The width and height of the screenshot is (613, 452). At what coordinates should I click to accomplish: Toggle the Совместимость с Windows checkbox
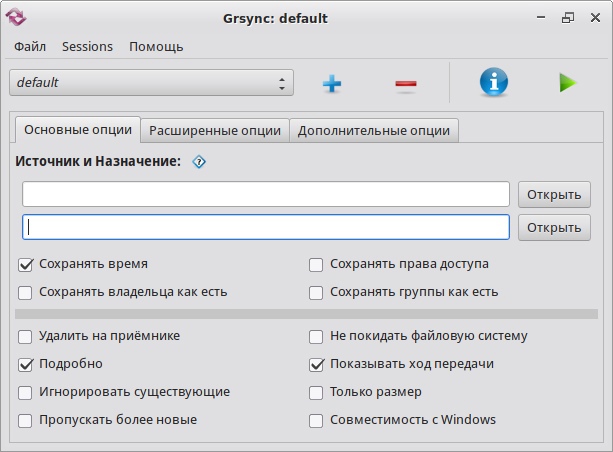(x=316, y=420)
